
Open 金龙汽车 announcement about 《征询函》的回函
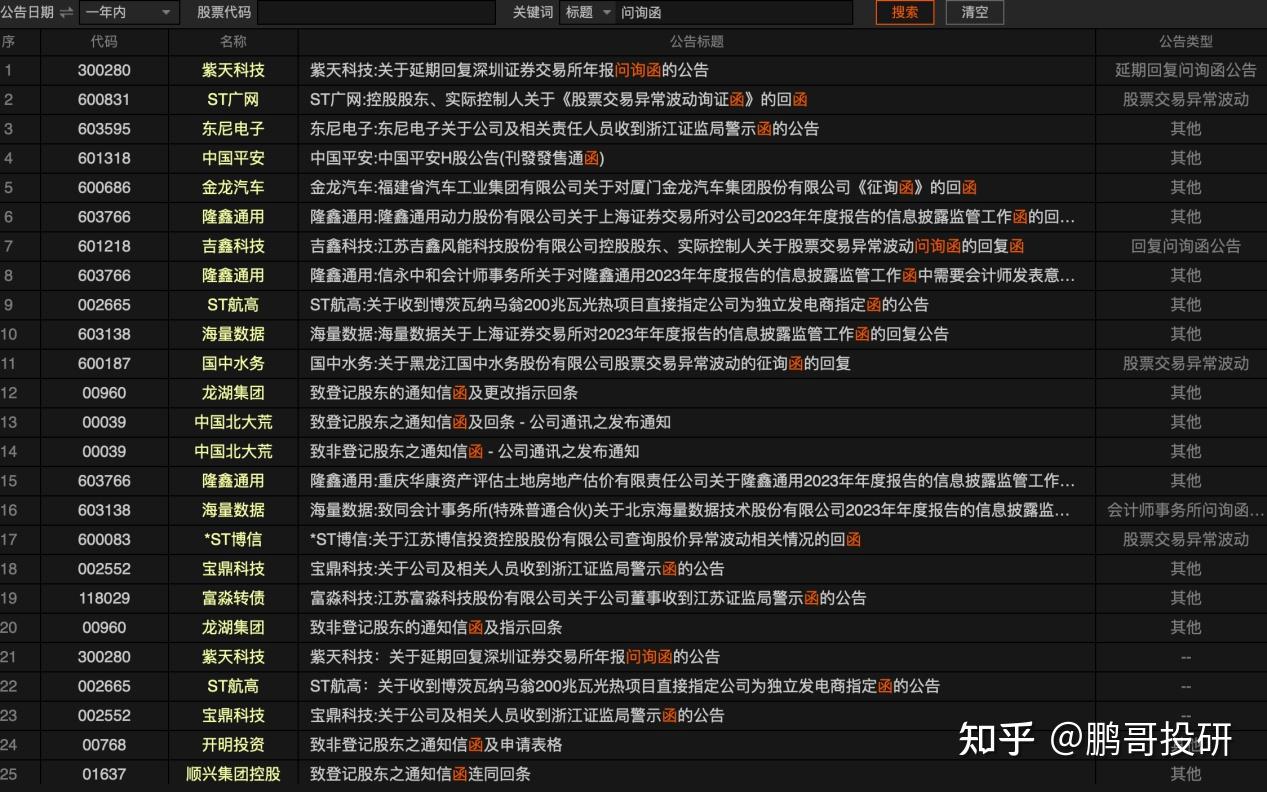[x=643, y=187]
